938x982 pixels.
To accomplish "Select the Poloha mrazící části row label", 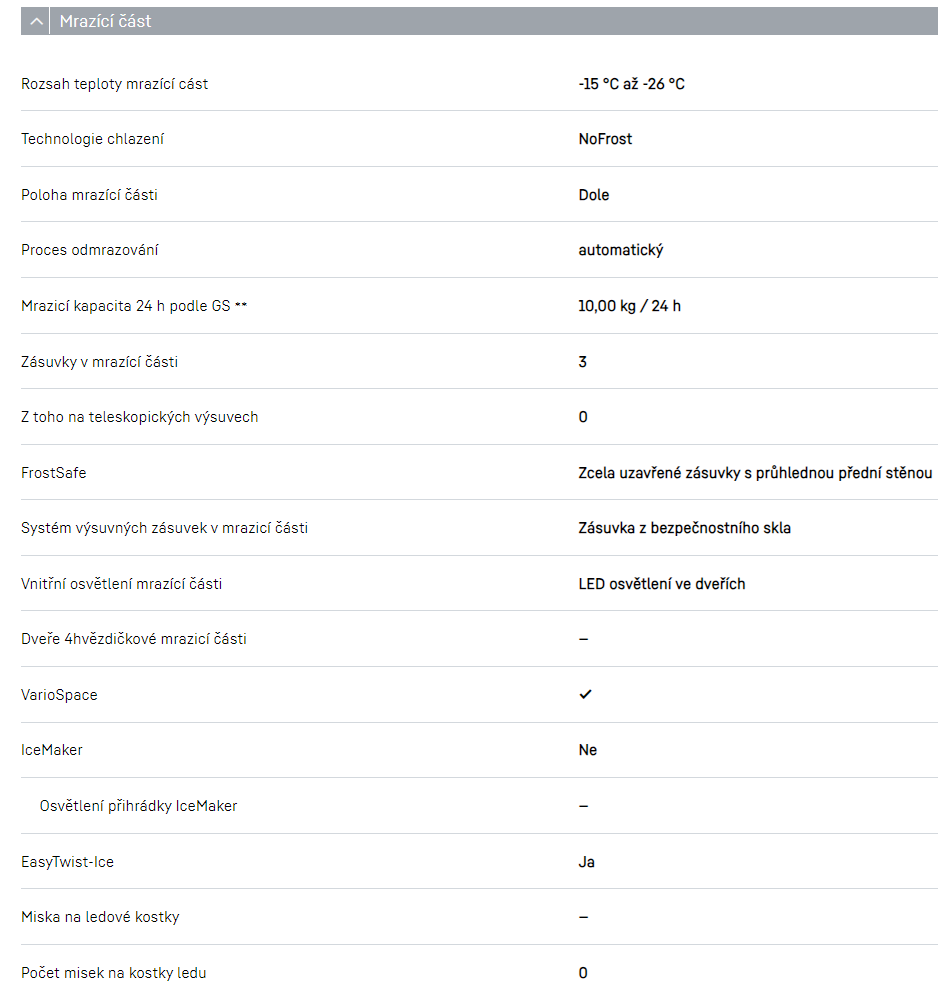I will [89, 195].
